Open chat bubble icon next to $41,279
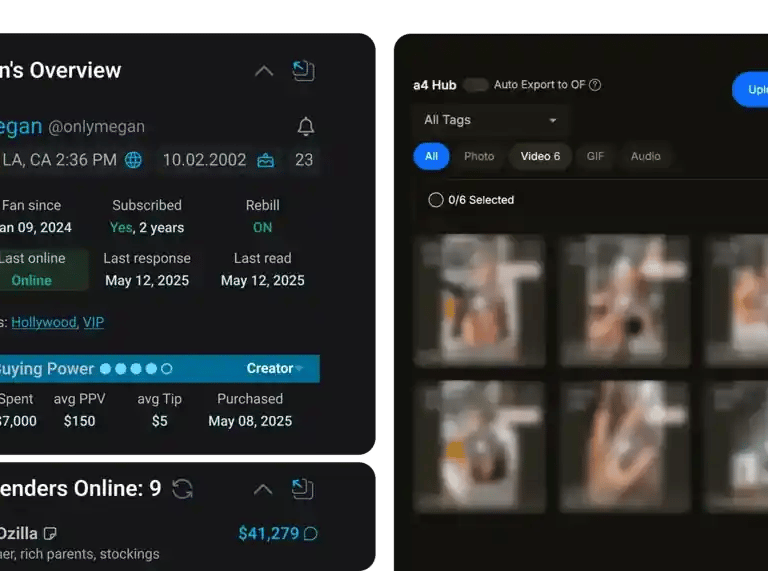768x571 pixels. [311, 533]
